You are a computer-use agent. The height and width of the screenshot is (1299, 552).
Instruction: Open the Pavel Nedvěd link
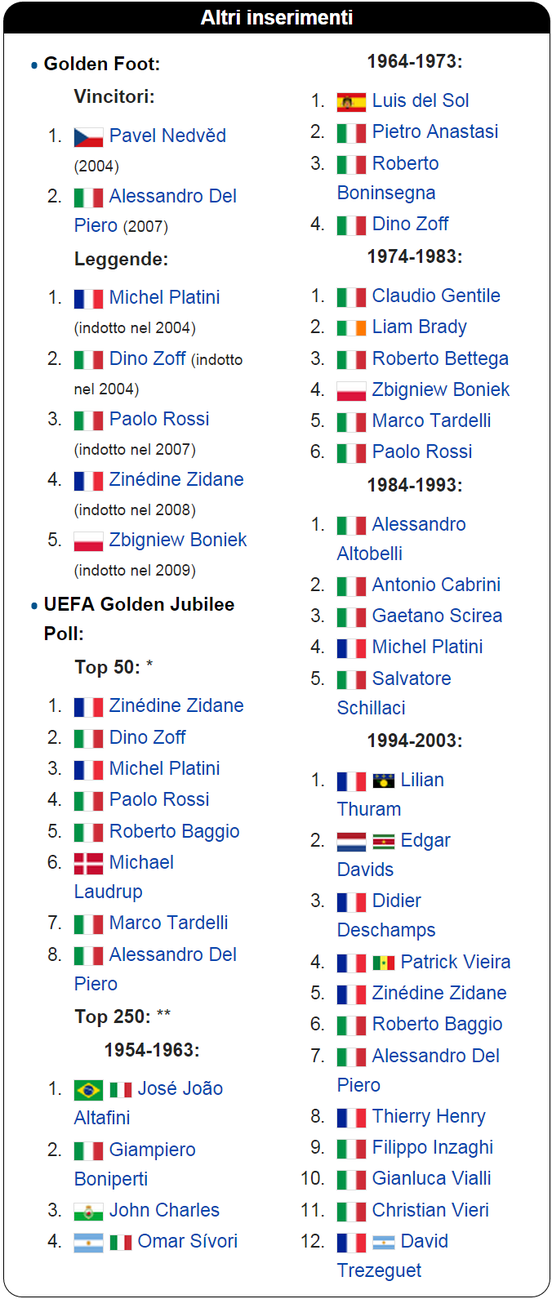click(168, 135)
